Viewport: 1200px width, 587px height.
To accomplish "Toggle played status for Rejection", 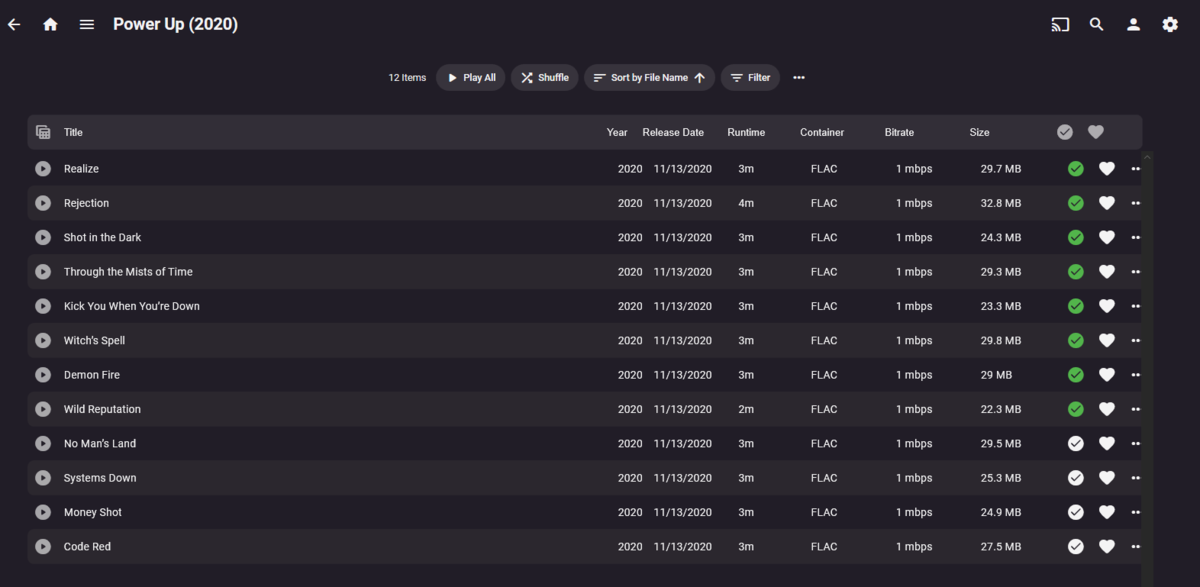I will click(x=1076, y=203).
